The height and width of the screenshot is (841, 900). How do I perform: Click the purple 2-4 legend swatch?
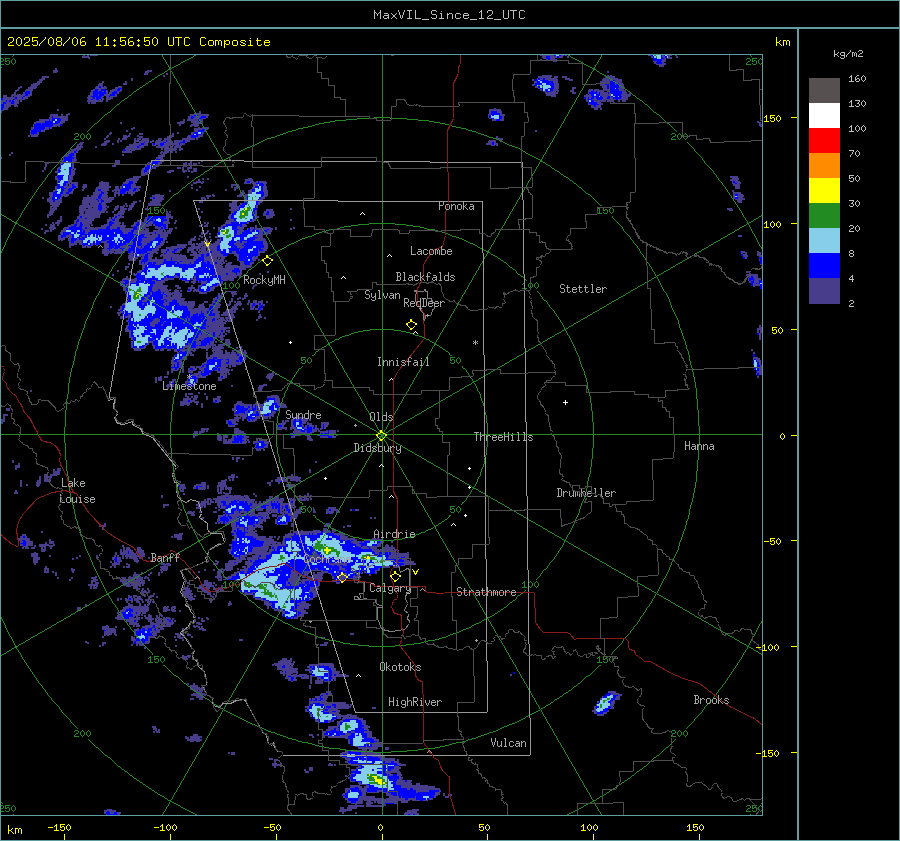click(x=824, y=290)
